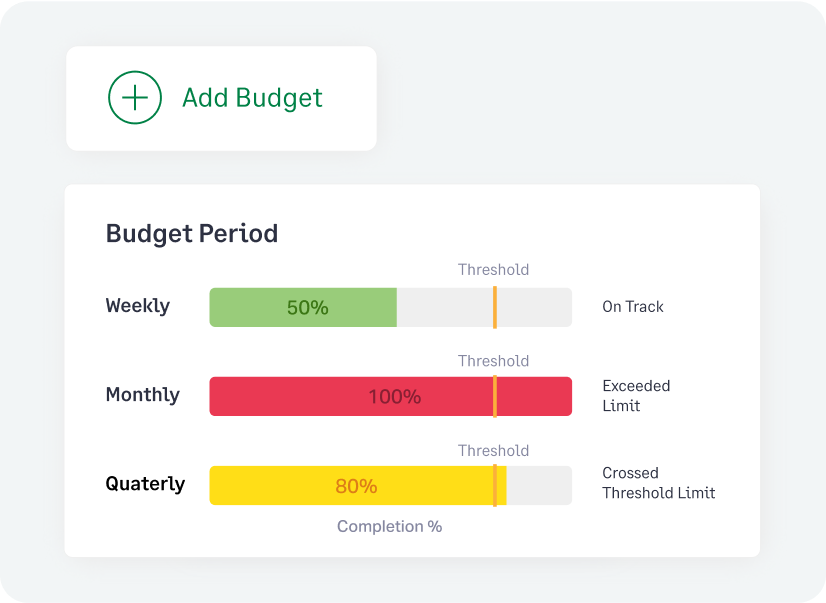Select the Monthly threshold marker
Image resolution: width=826 pixels, height=603 pixels.
(494, 396)
